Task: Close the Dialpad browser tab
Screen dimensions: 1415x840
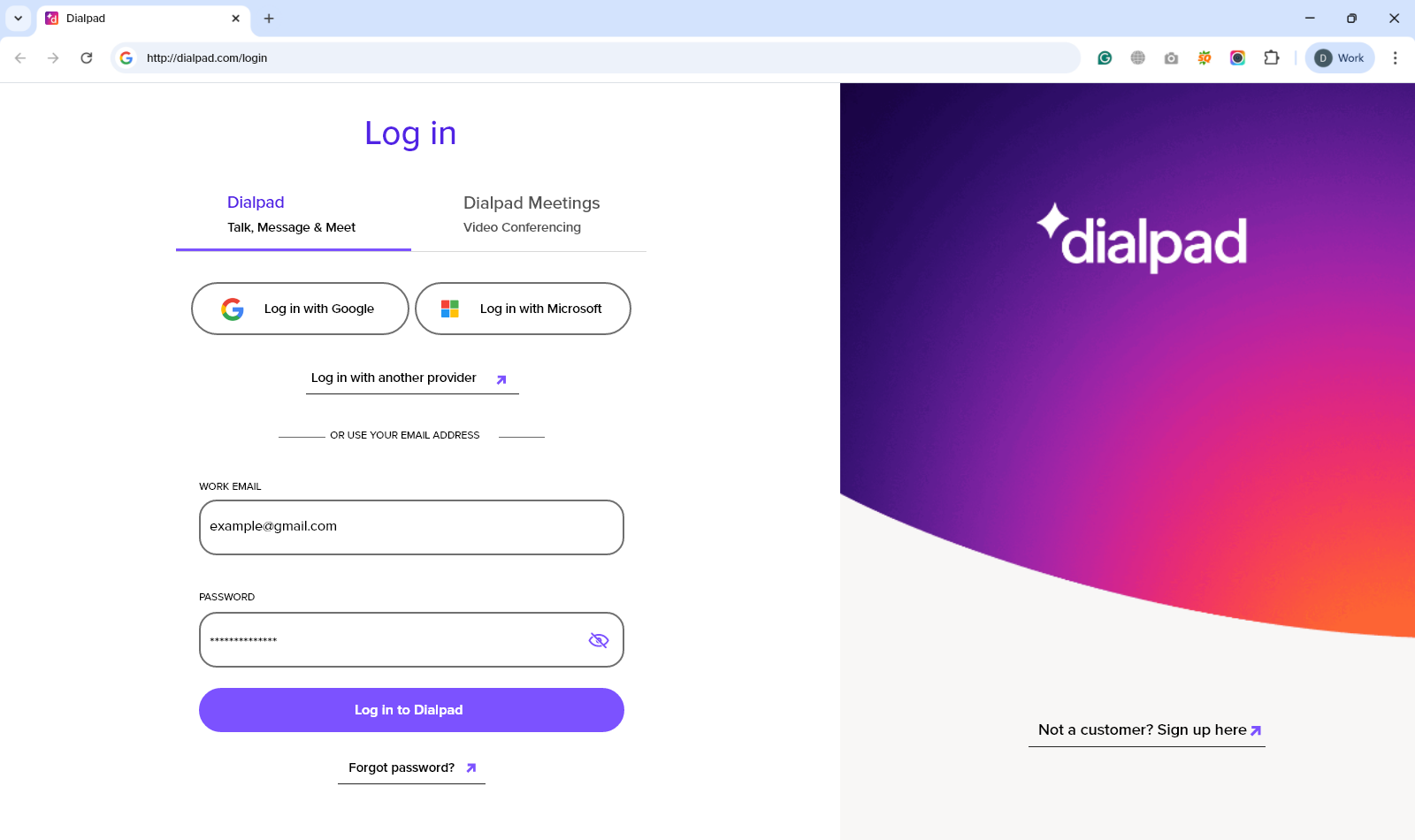Action: coord(235,19)
